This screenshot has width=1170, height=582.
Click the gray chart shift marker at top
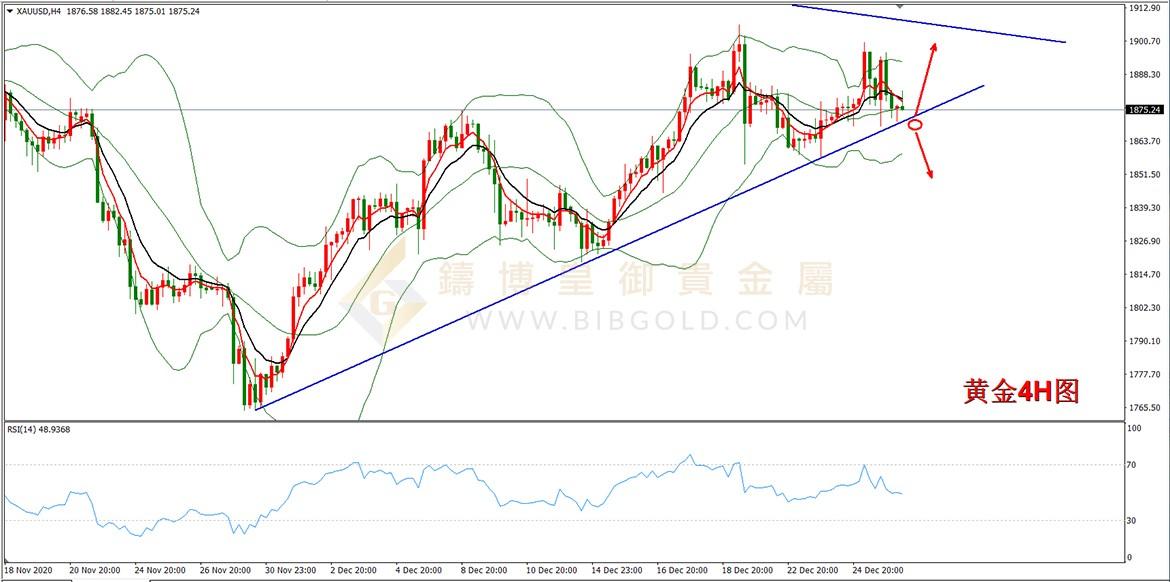click(899, 6)
